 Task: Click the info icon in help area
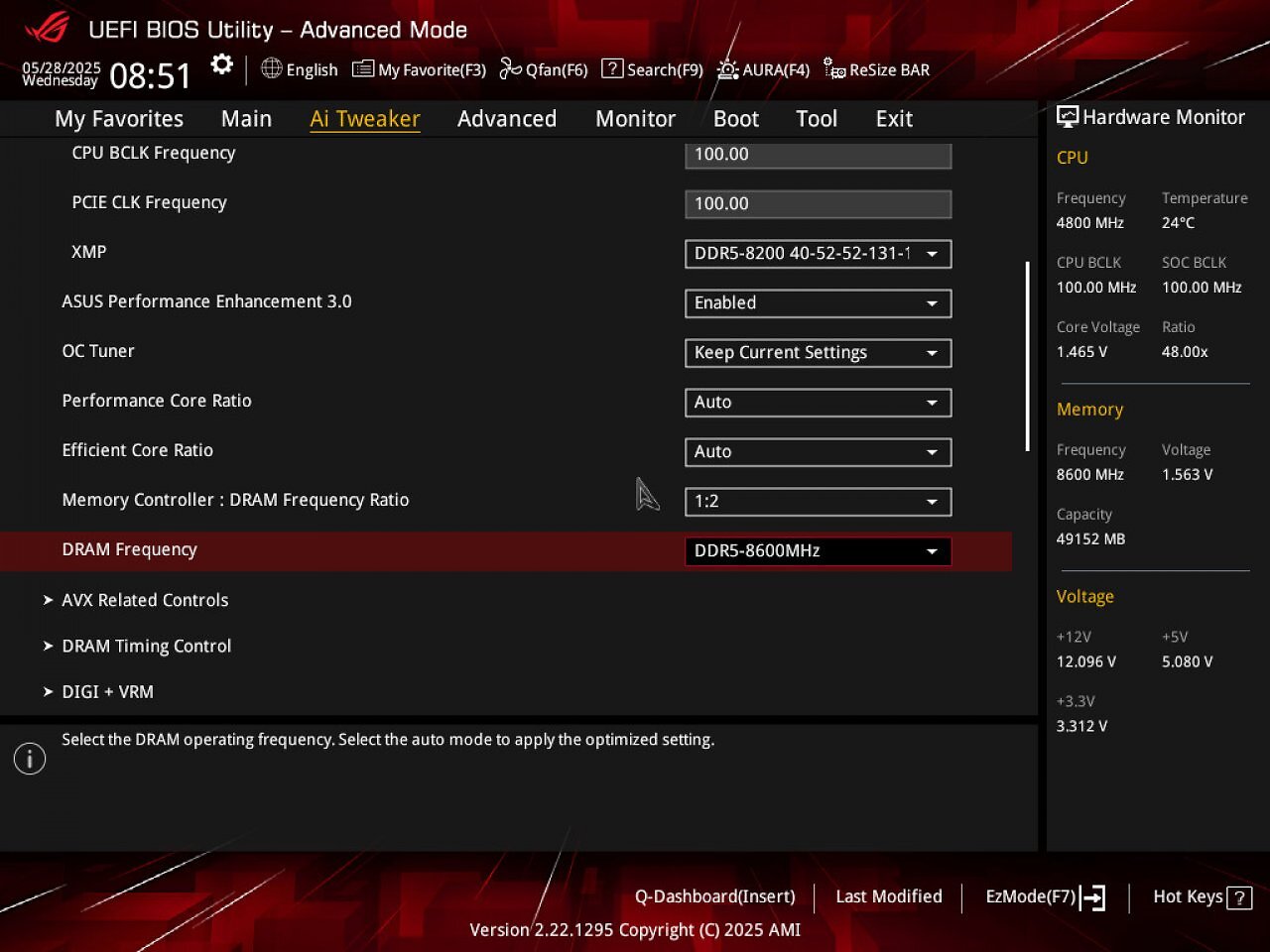tap(30, 760)
